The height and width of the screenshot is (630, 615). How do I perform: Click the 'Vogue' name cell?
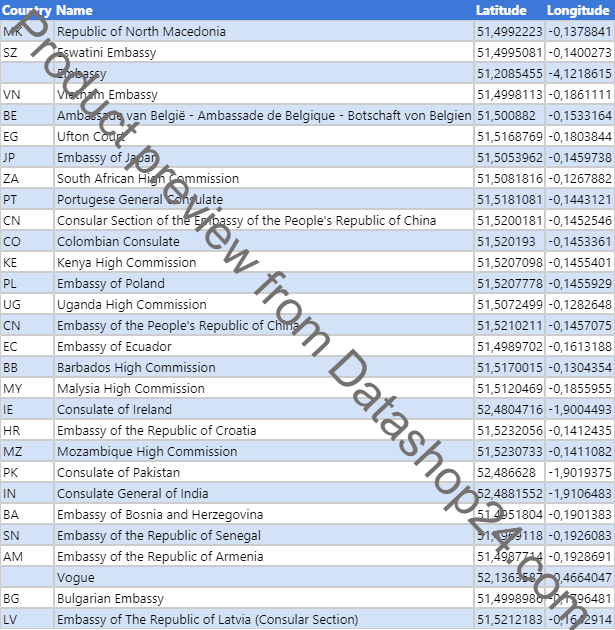[264, 577]
